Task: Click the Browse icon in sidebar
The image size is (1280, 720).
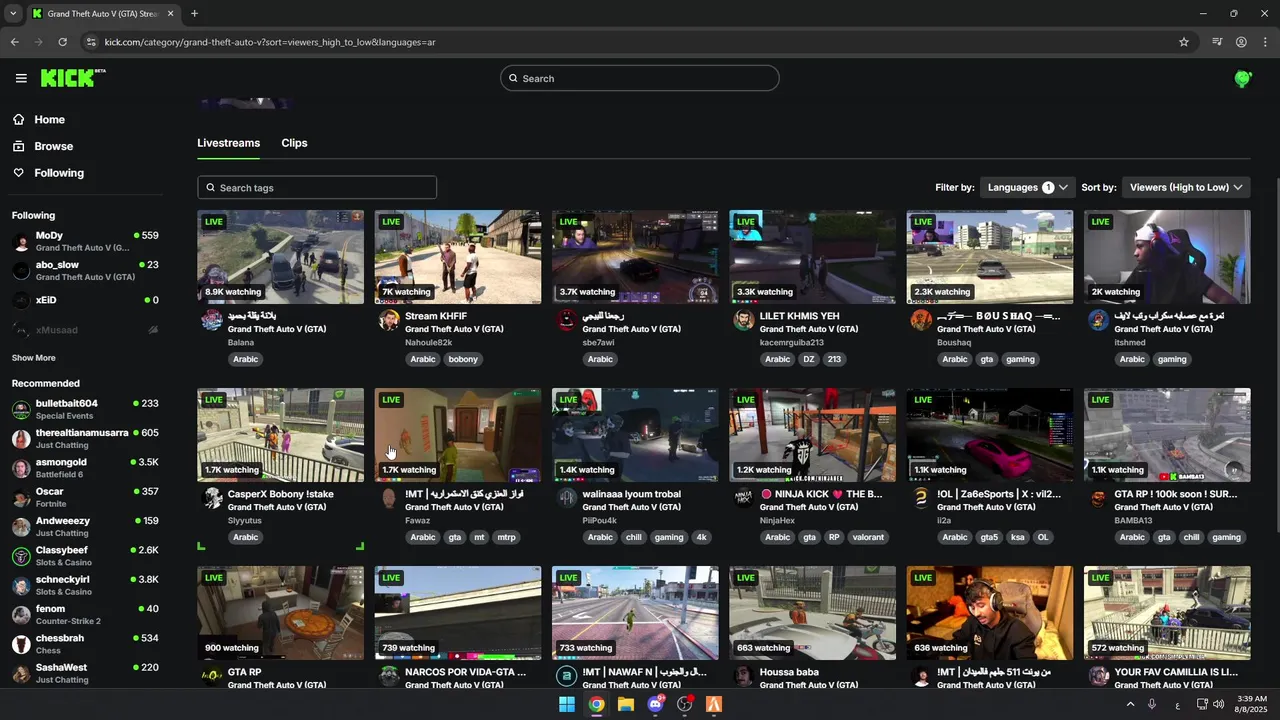Action: point(19,146)
